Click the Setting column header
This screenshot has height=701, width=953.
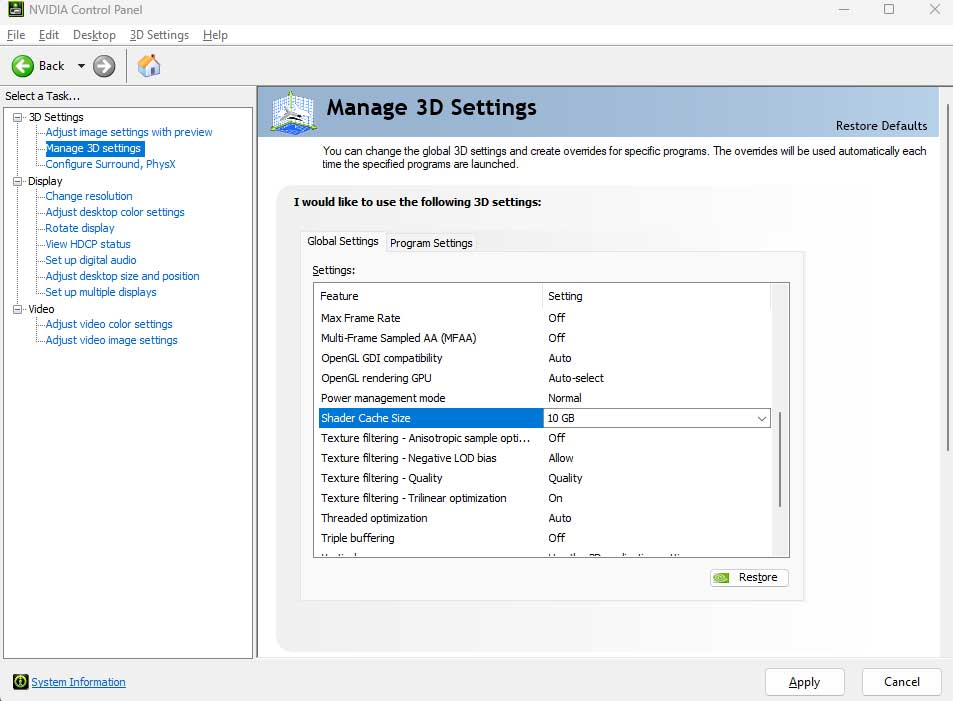pyautogui.click(x=656, y=296)
